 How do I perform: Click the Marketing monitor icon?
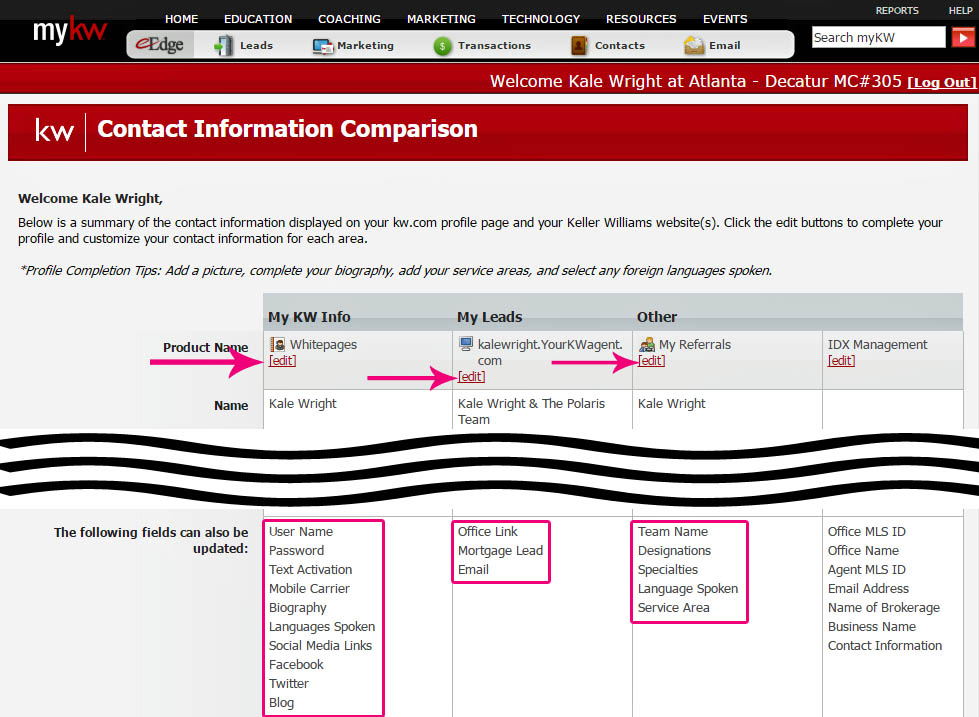(323, 46)
